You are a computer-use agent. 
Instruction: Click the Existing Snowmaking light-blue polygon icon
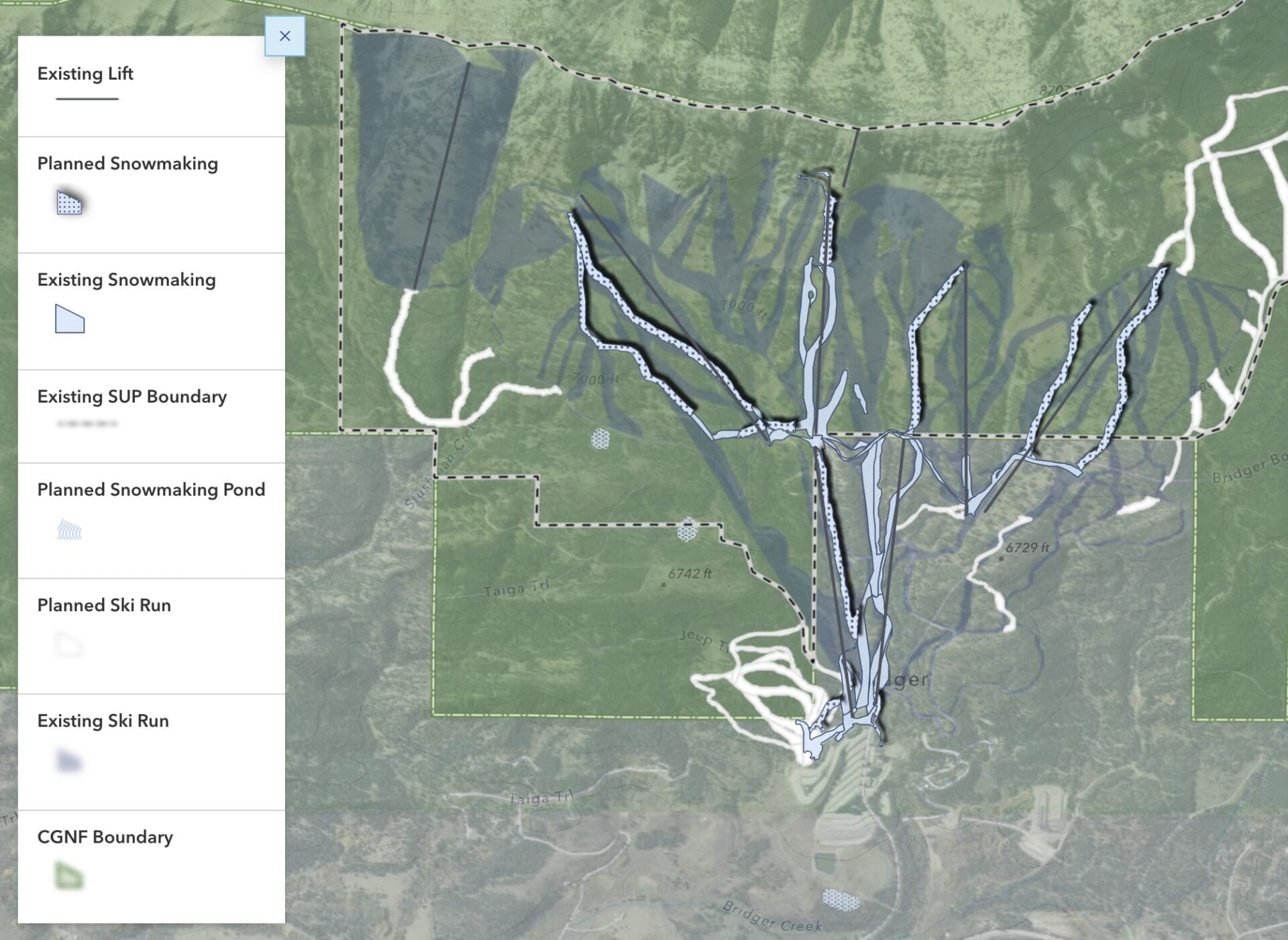click(x=70, y=319)
